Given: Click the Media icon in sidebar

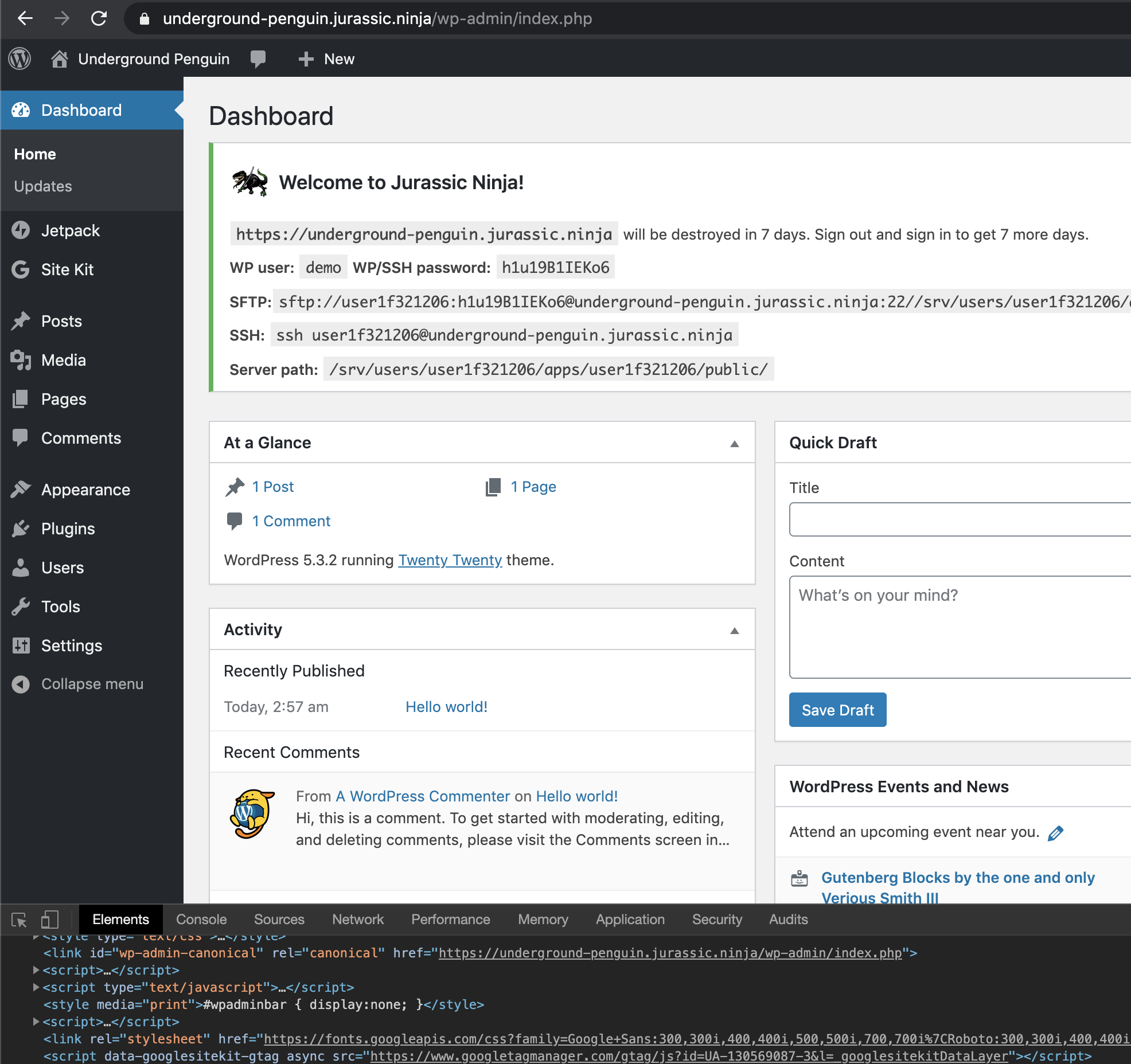Looking at the screenshot, I should click(21, 359).
